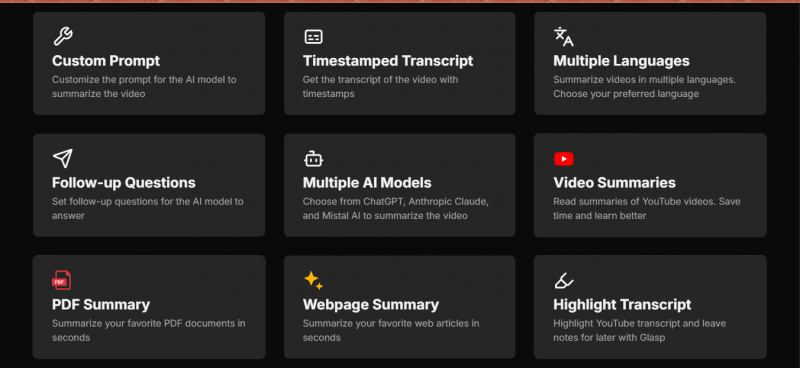Click the robot icon on Multiple AI Models
Screen dimensions: 800x368
(313, 159)
